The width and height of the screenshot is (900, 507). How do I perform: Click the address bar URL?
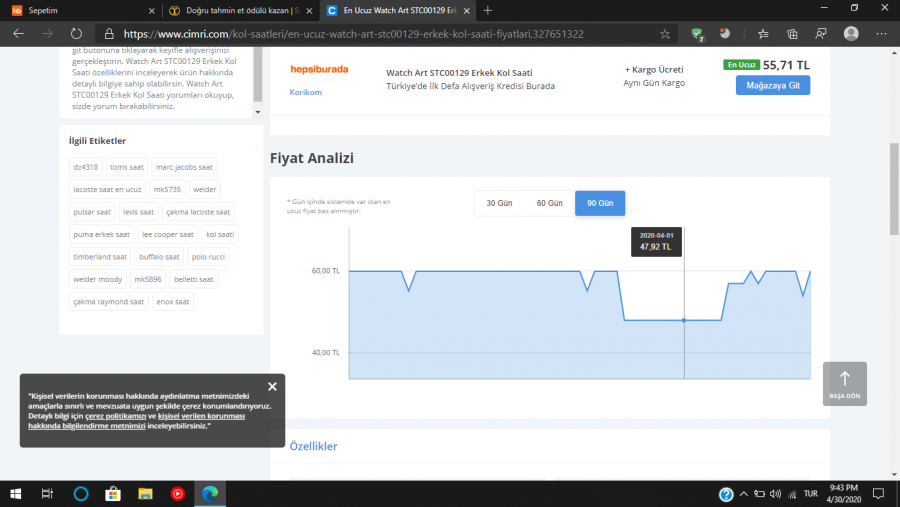click(354, 34)
